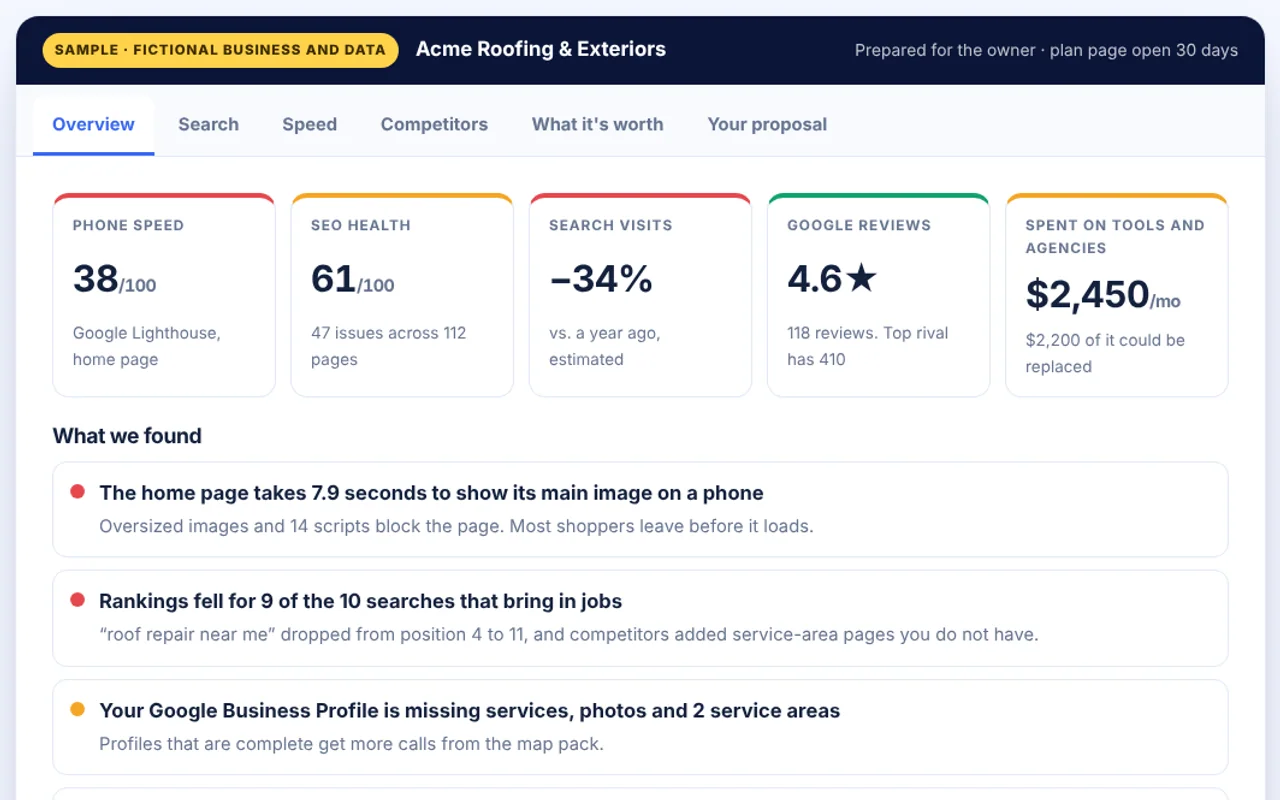This screenshot has height=800, width=1280.
Task: Click the Sample fictional business data badge
Action: coord(220,50)
